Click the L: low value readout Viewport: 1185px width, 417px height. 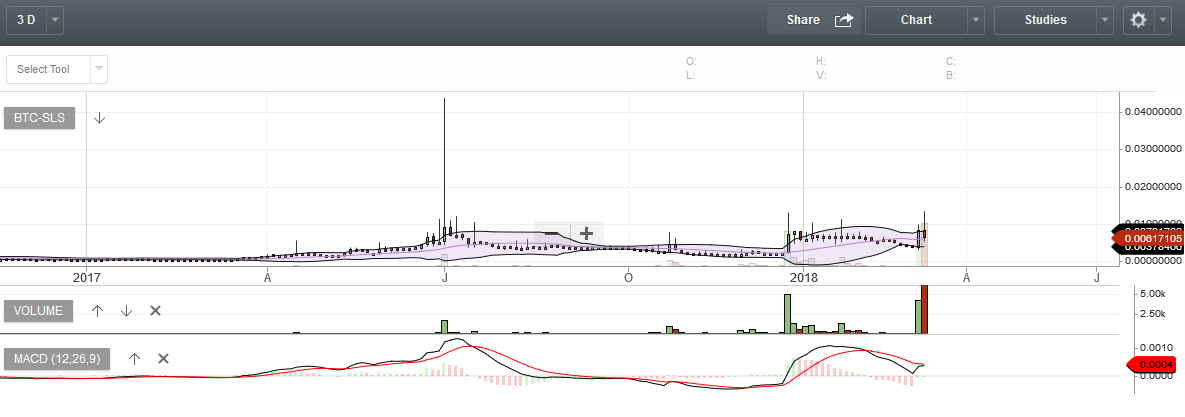tap(690, 76)
